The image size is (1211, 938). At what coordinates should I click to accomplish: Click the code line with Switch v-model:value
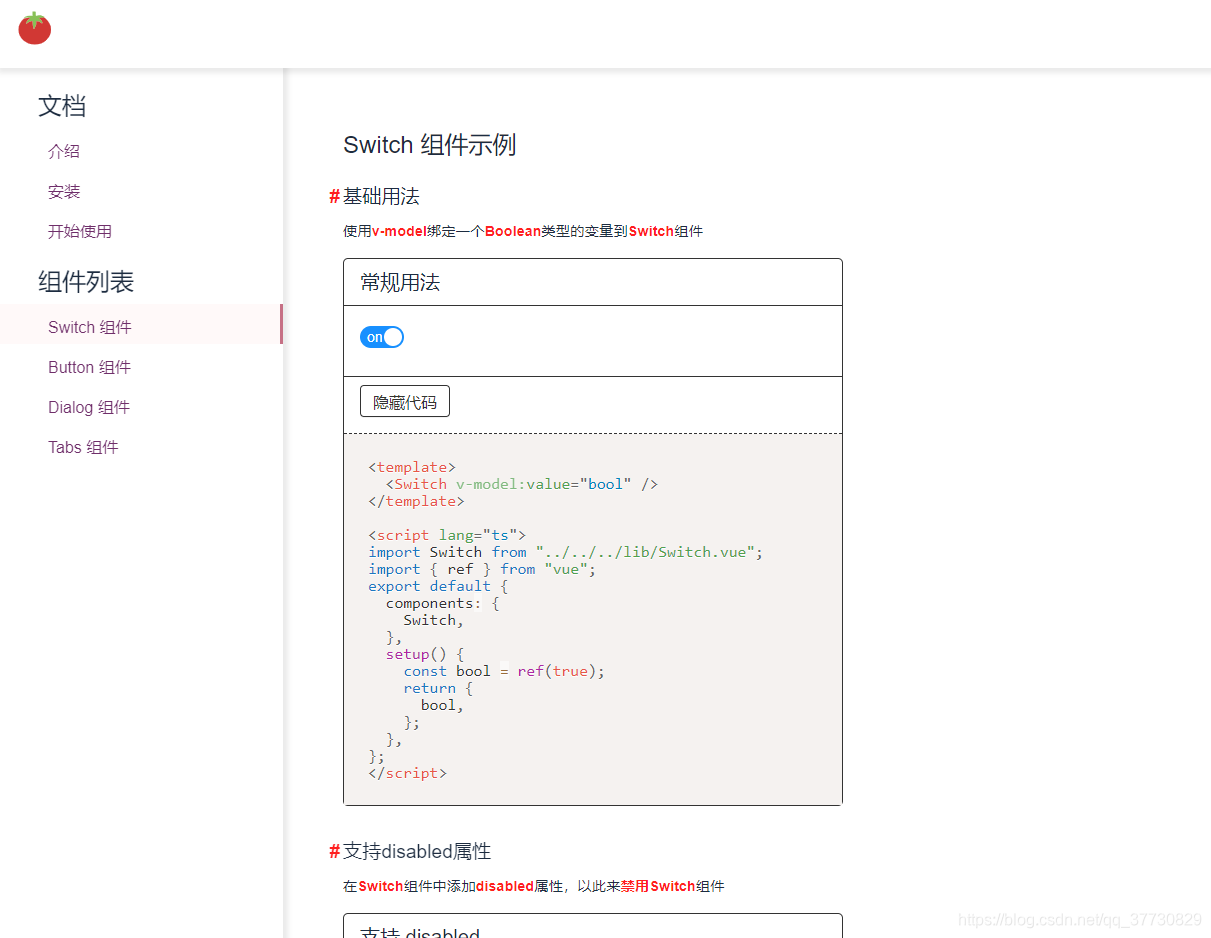pos(522,484)
